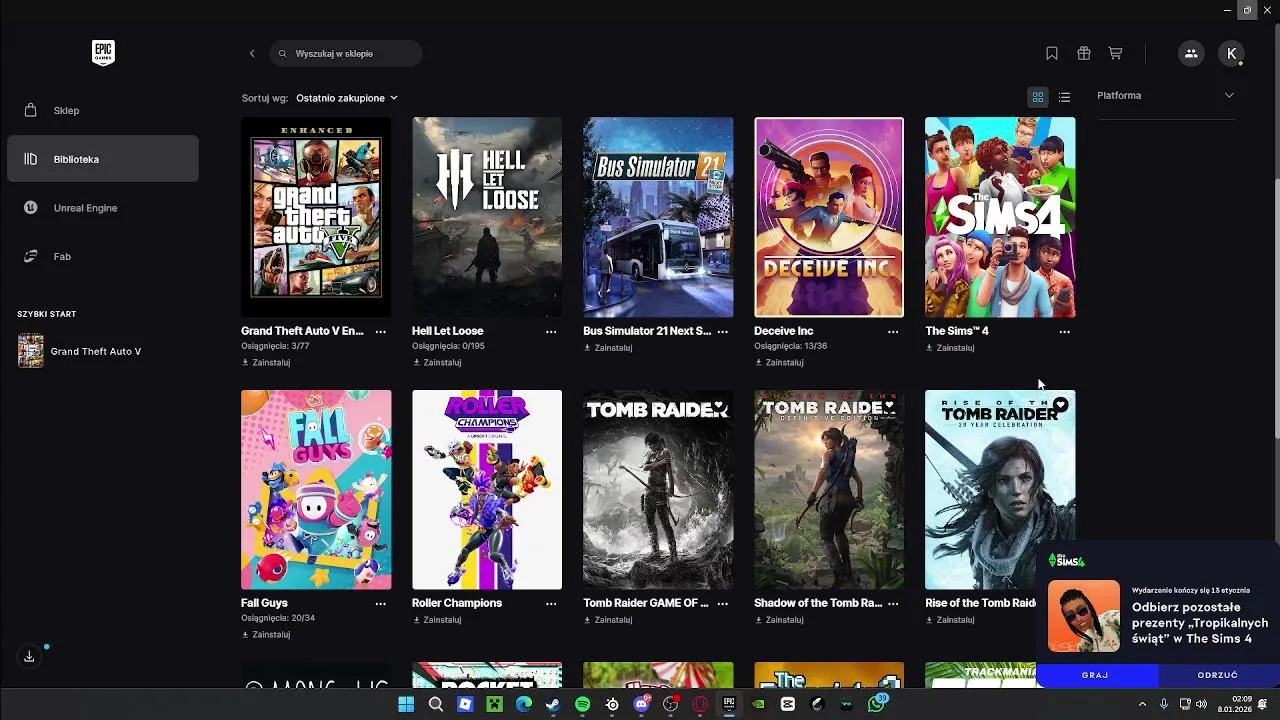Click the 'Osiągnięcia: 13/36' text under Deceive Inc
The width and height of the screenshot is (1280, 720).
[x=790, y=346]
